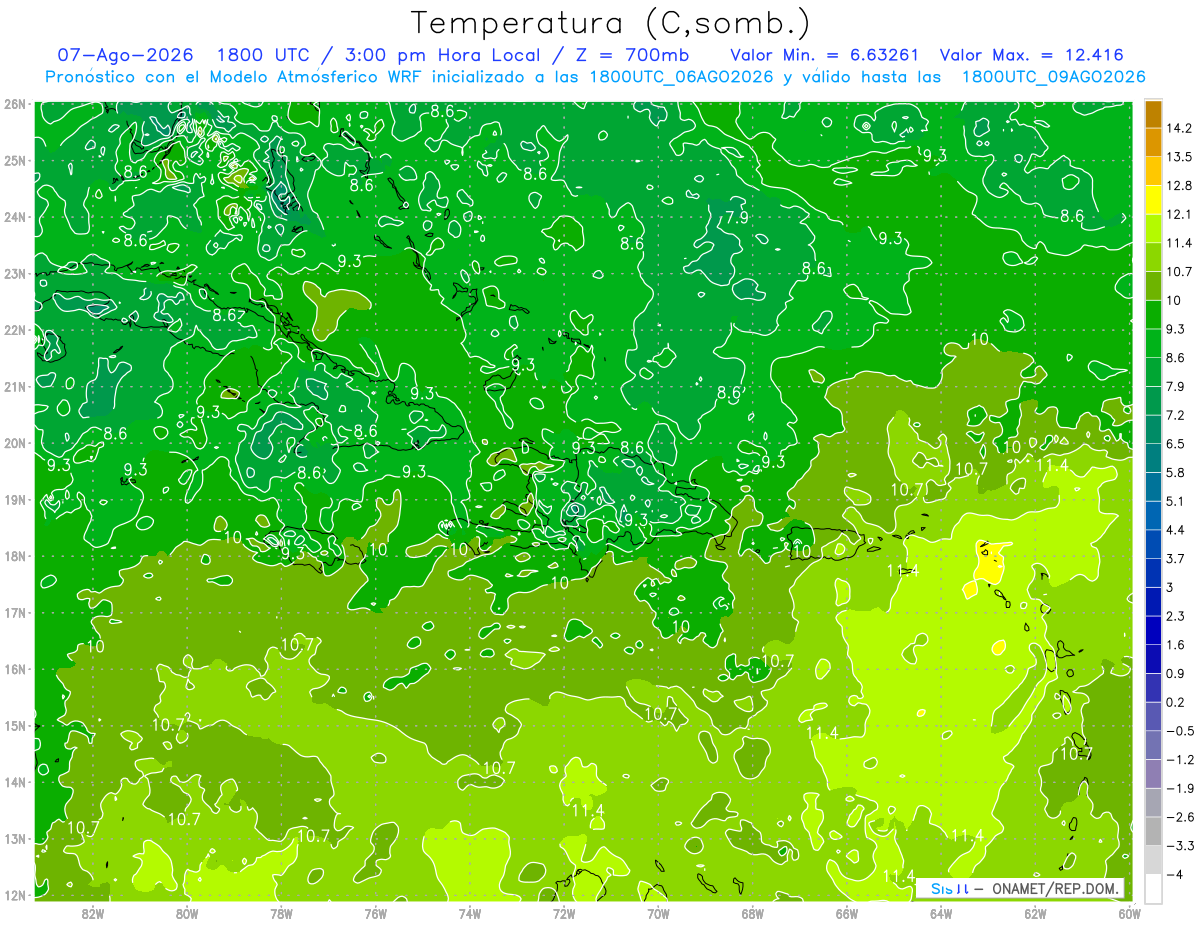The width and height of the screenshot is (1200, 927).
Task: Click the "7.2" color bar label
Action: coord(1175,415)
